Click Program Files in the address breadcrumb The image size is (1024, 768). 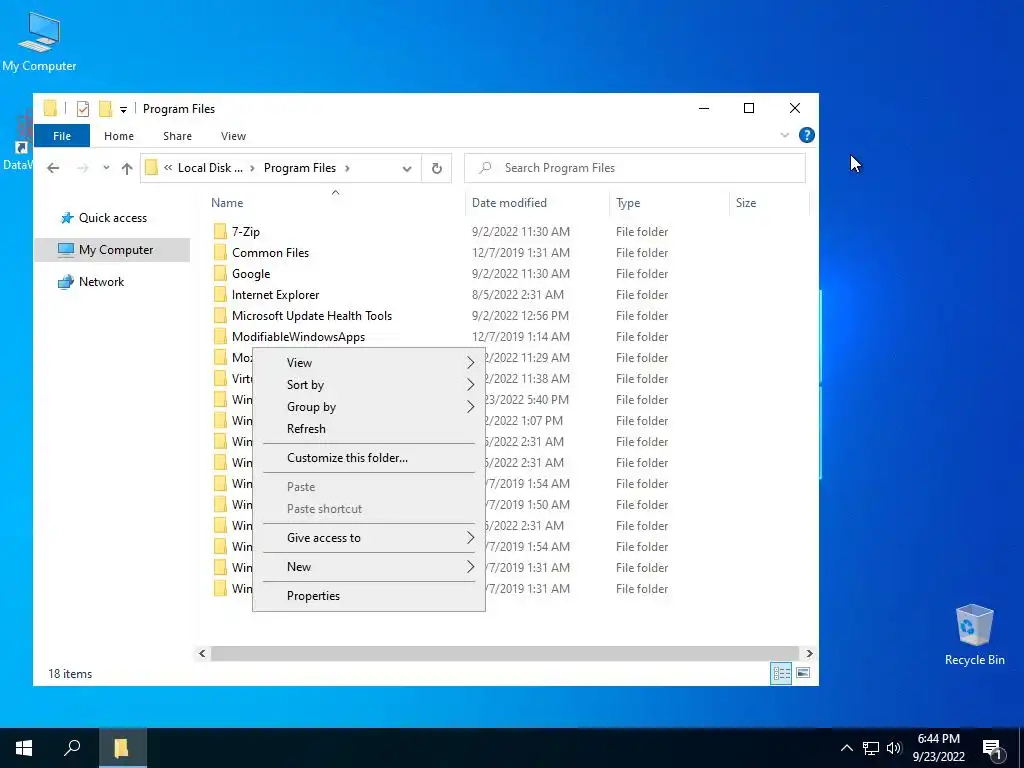pos(300,168)
